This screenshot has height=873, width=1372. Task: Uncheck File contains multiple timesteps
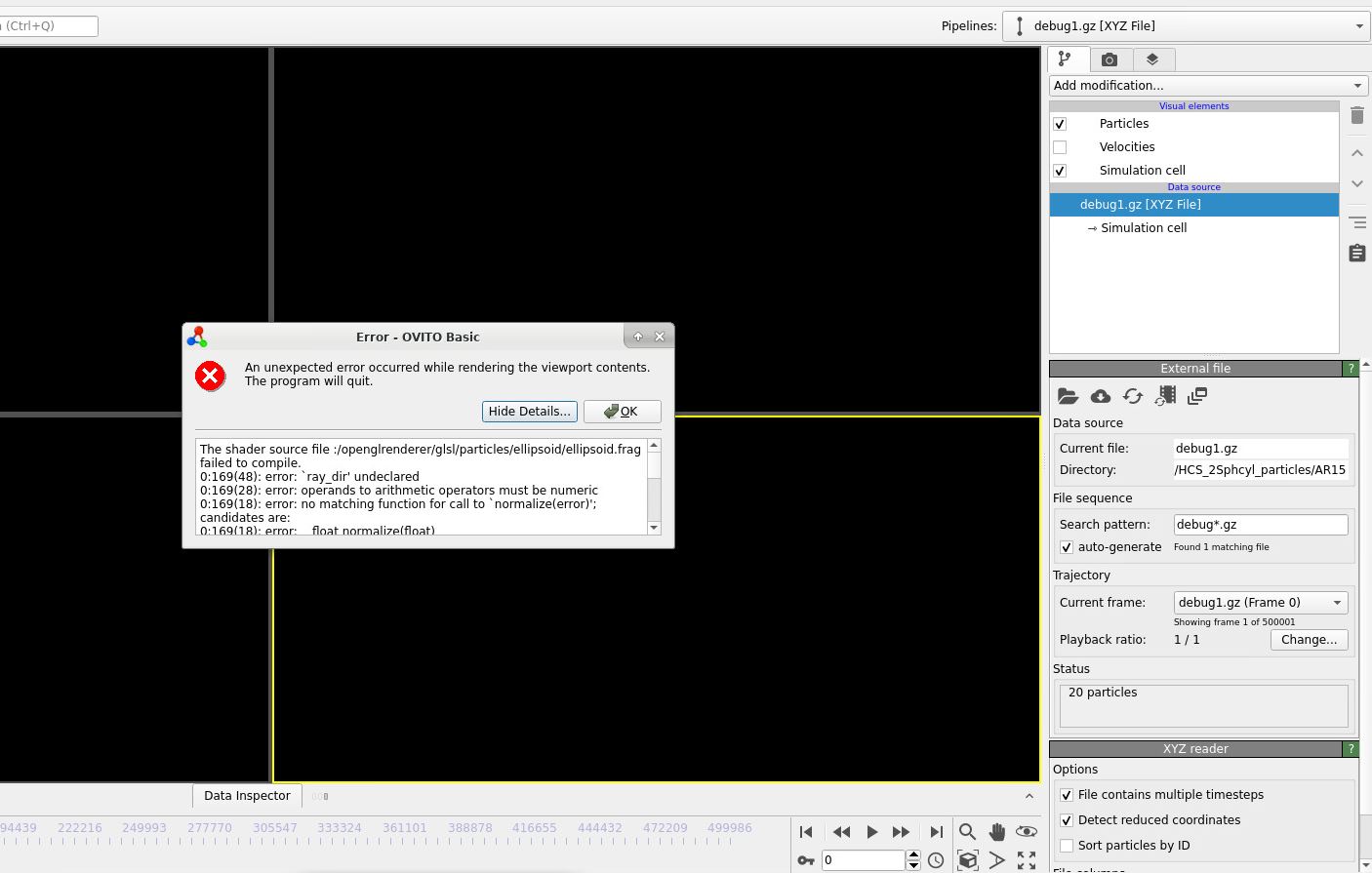[1067, 795]
